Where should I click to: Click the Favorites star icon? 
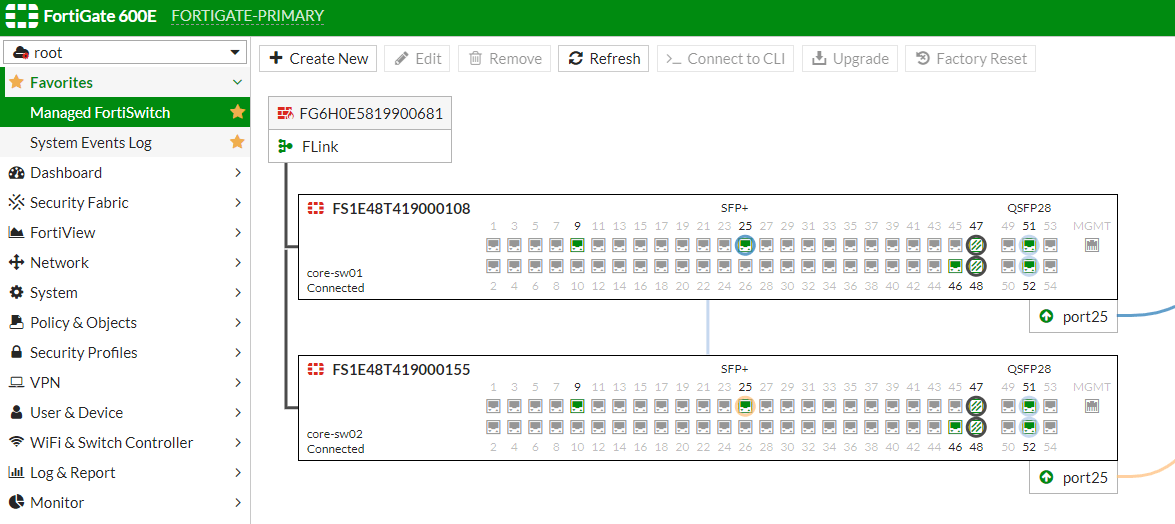pyautogui.click(x=16, y=82)
